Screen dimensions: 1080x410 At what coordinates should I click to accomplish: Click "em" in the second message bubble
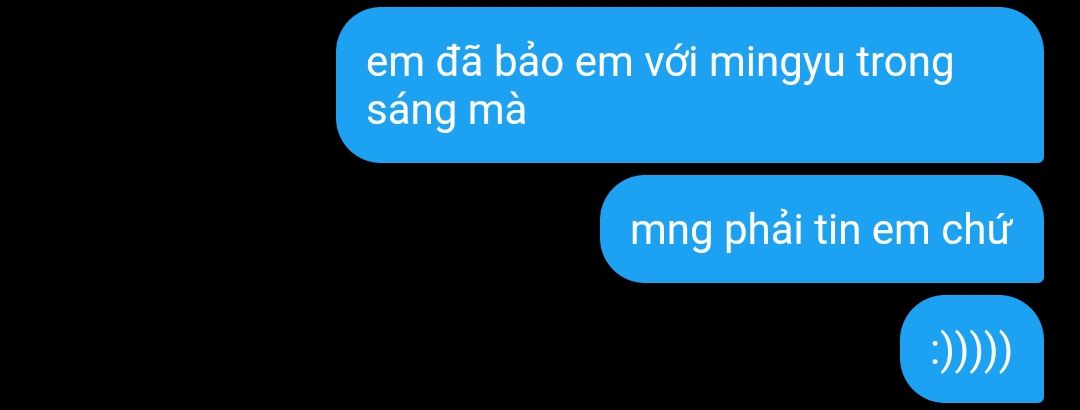point(901,233)
